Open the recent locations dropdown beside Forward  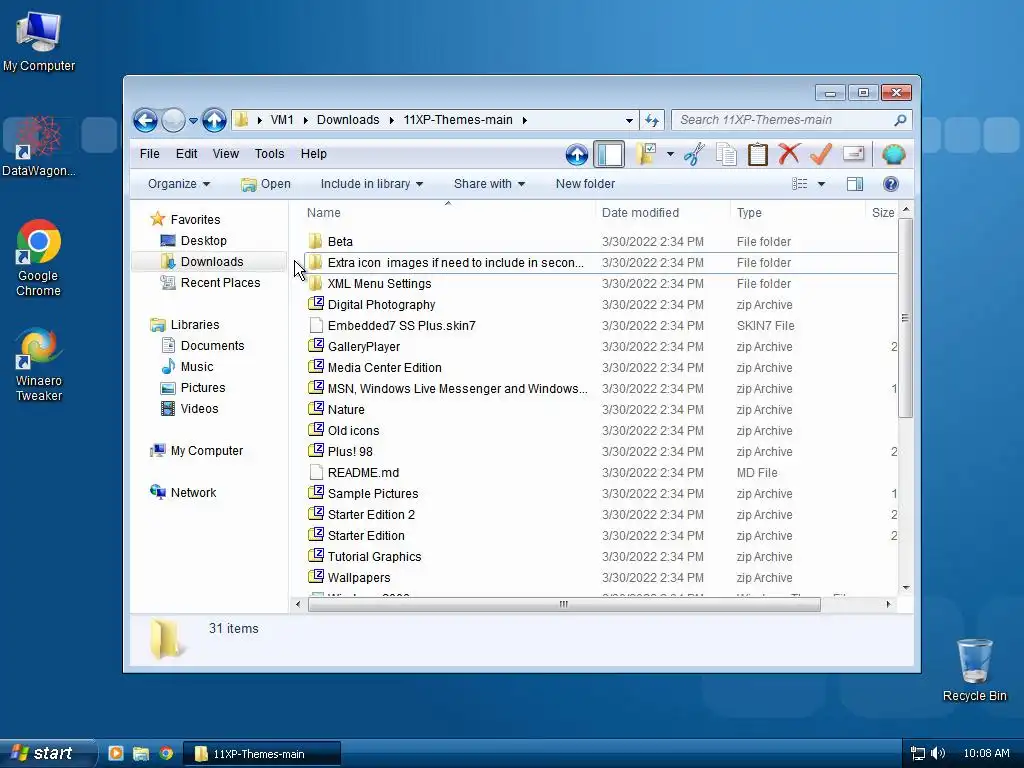coord(193,121)
